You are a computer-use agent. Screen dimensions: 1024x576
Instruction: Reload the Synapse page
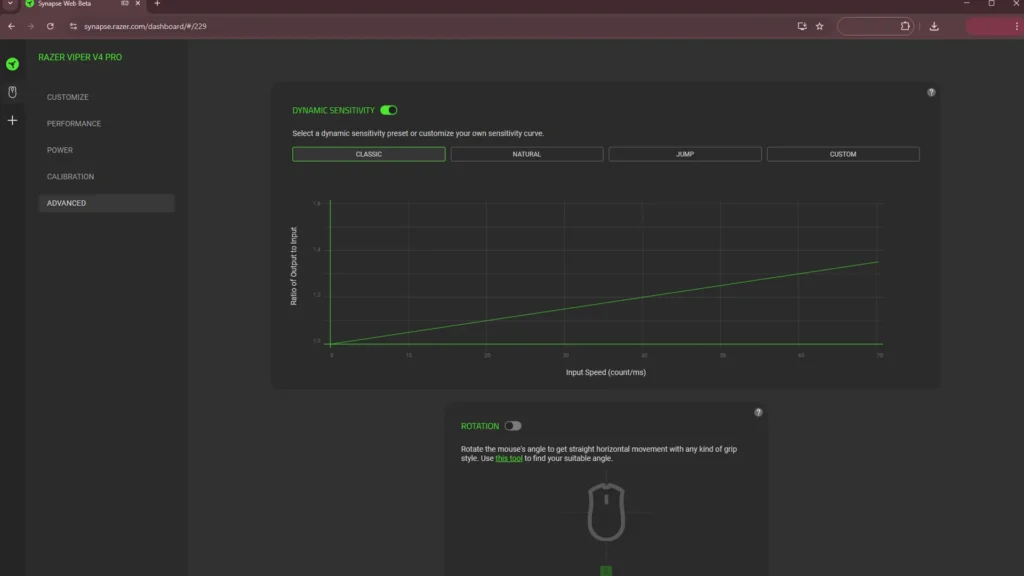(50, 26)
